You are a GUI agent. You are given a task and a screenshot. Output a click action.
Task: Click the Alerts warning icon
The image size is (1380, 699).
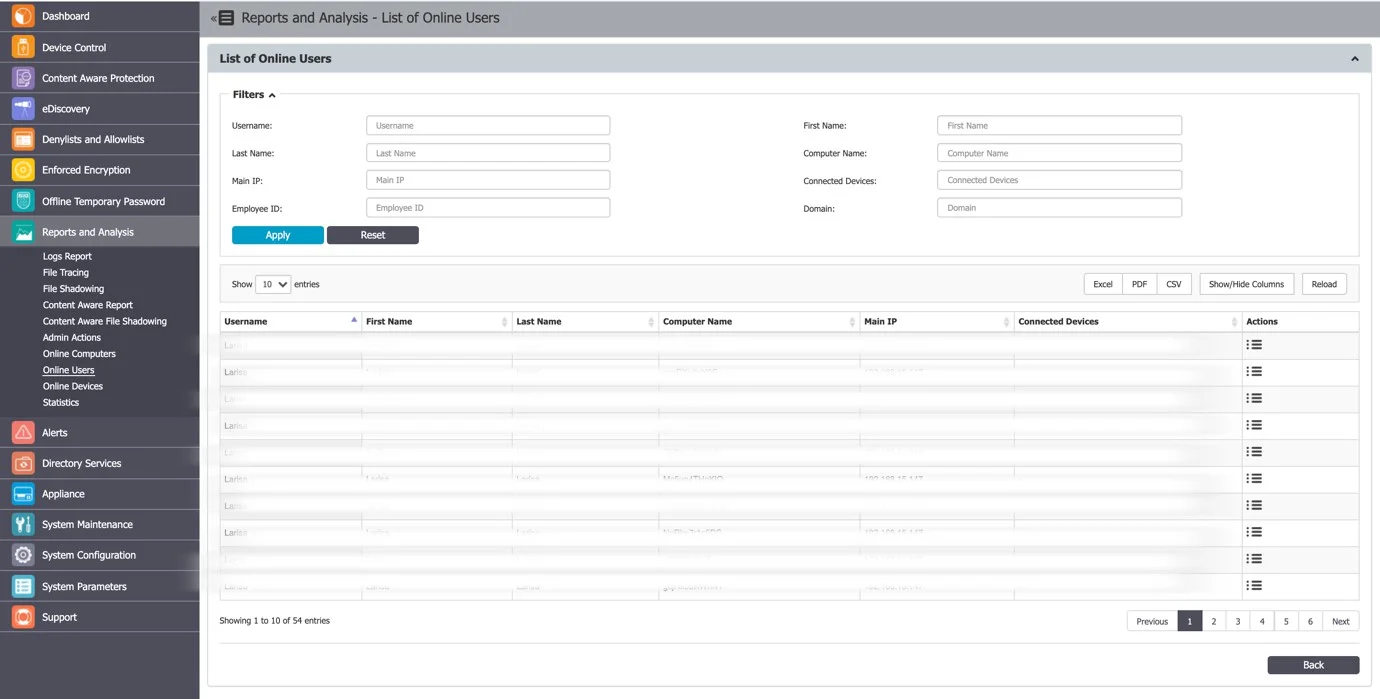pos(23,432)
